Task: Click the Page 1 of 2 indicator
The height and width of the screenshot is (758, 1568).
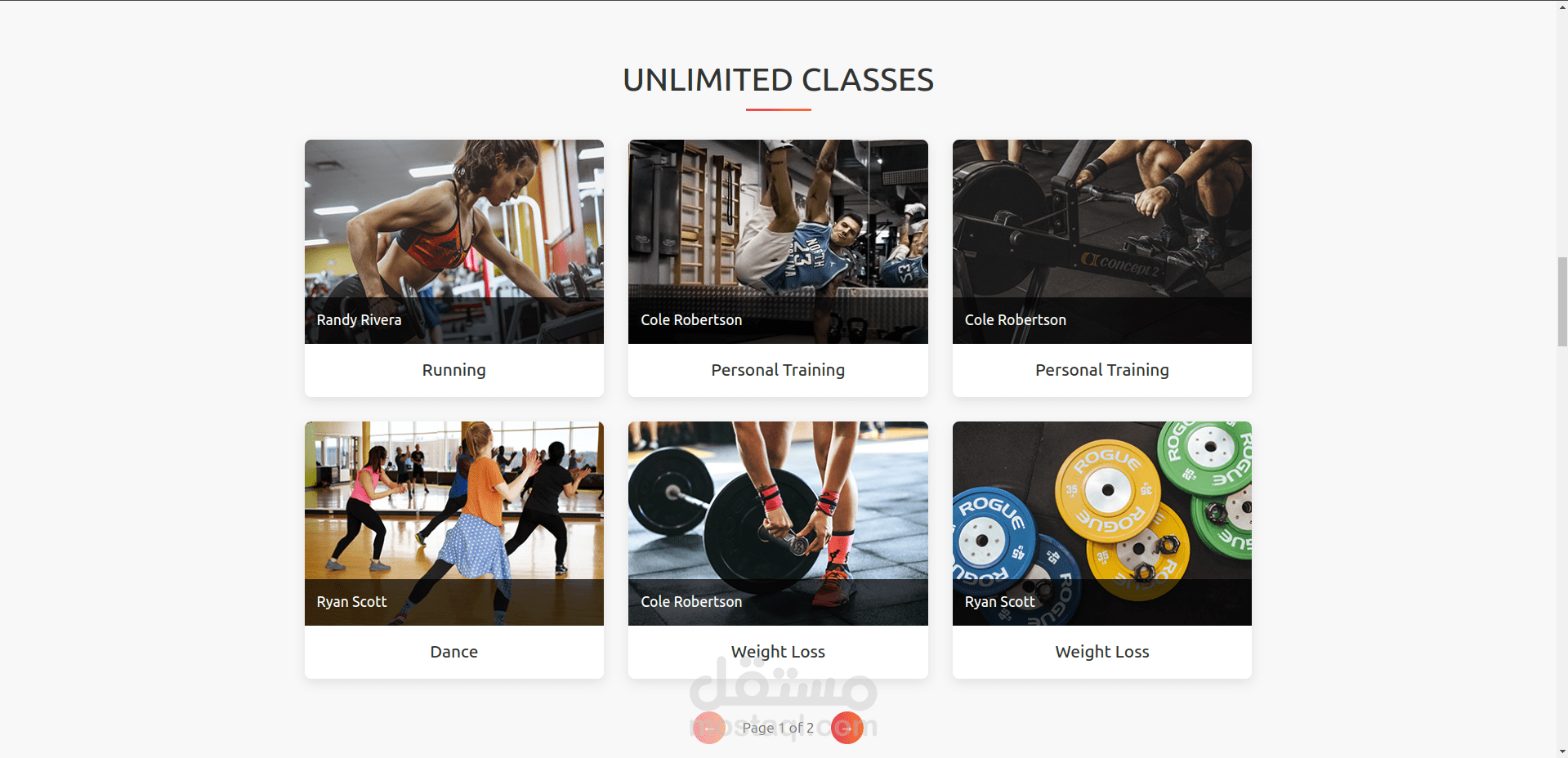Action: [778, 728]
